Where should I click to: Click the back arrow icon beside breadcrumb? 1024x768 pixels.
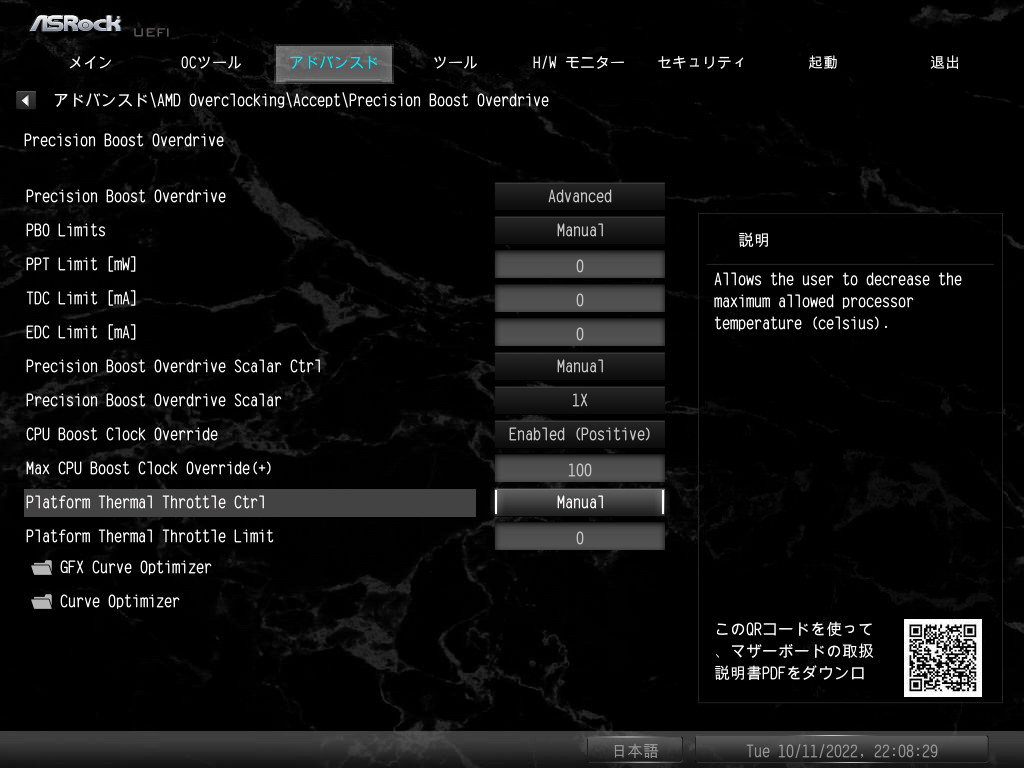pyautogui.click(x=25, y=100)
